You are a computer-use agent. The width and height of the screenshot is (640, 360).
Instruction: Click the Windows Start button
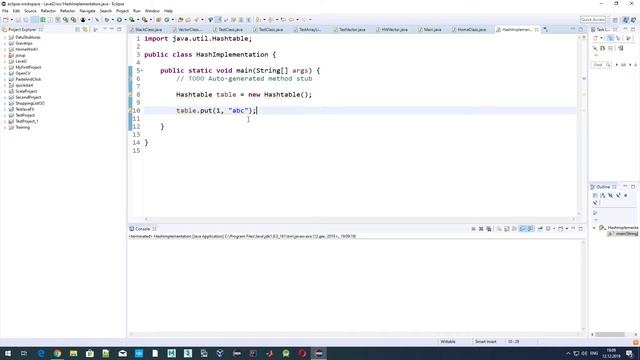[x=8, y=353]
